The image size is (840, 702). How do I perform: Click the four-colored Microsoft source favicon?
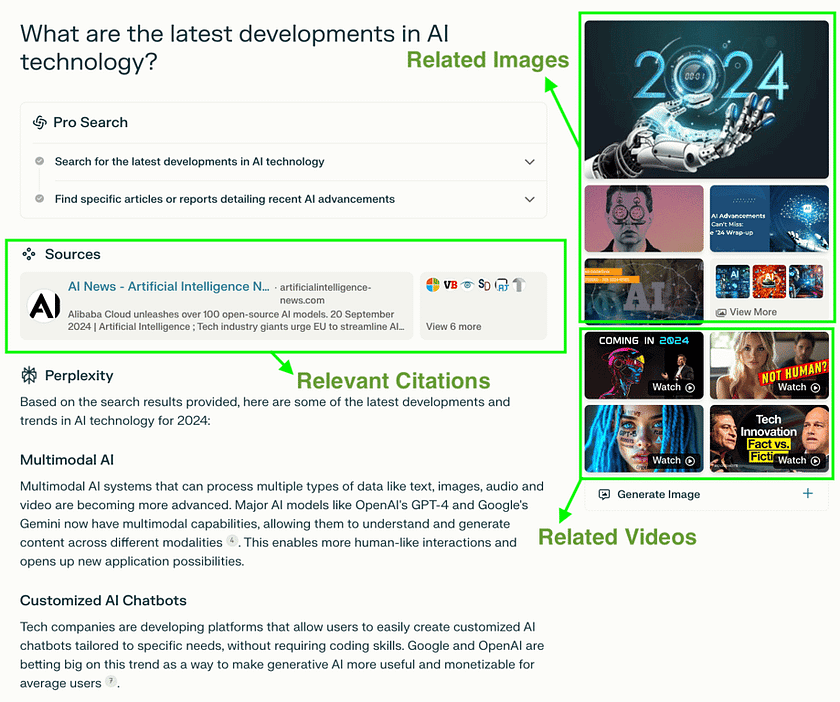(433, 285)
